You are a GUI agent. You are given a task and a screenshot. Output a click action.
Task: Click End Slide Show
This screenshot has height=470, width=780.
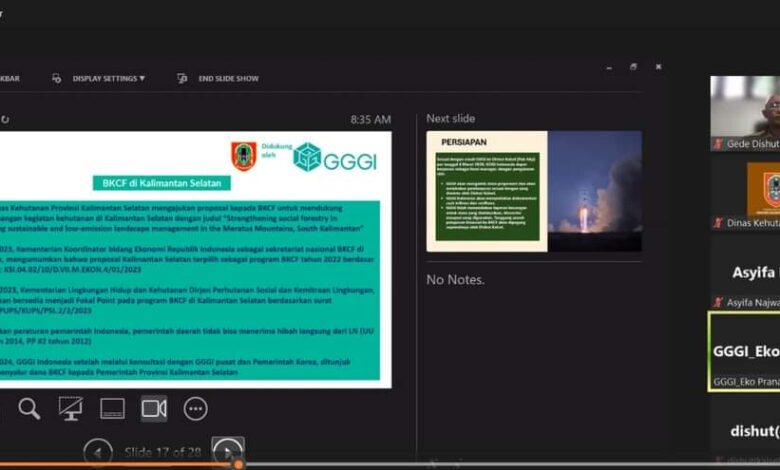[x=228, y=78]
